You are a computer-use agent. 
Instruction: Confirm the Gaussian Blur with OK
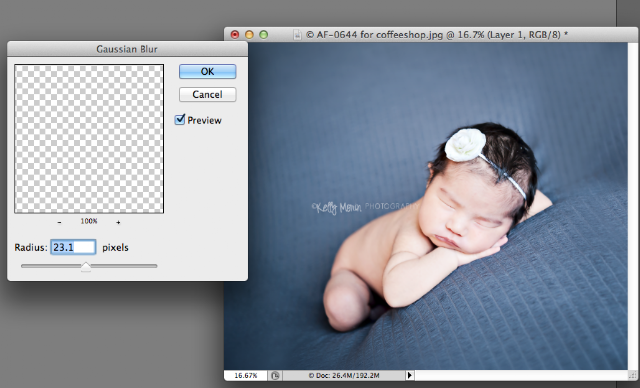(207, 71)
